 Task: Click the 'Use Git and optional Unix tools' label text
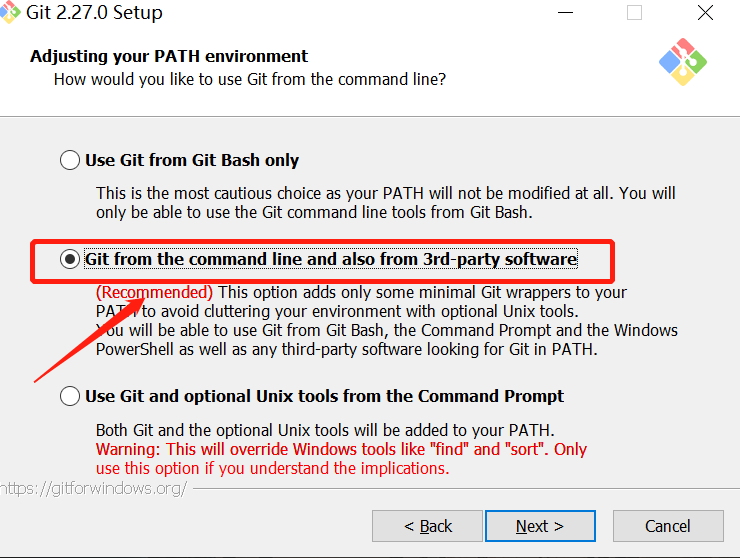point(324,396)
